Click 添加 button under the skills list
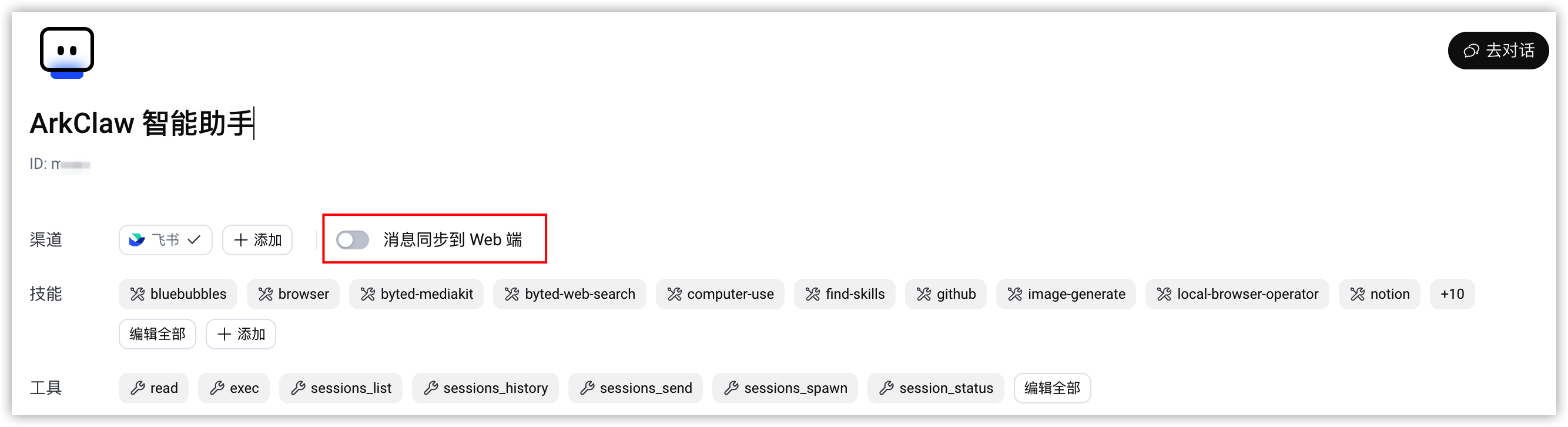The width and height of the screenshot is (1568, 427). coord(241,335)
